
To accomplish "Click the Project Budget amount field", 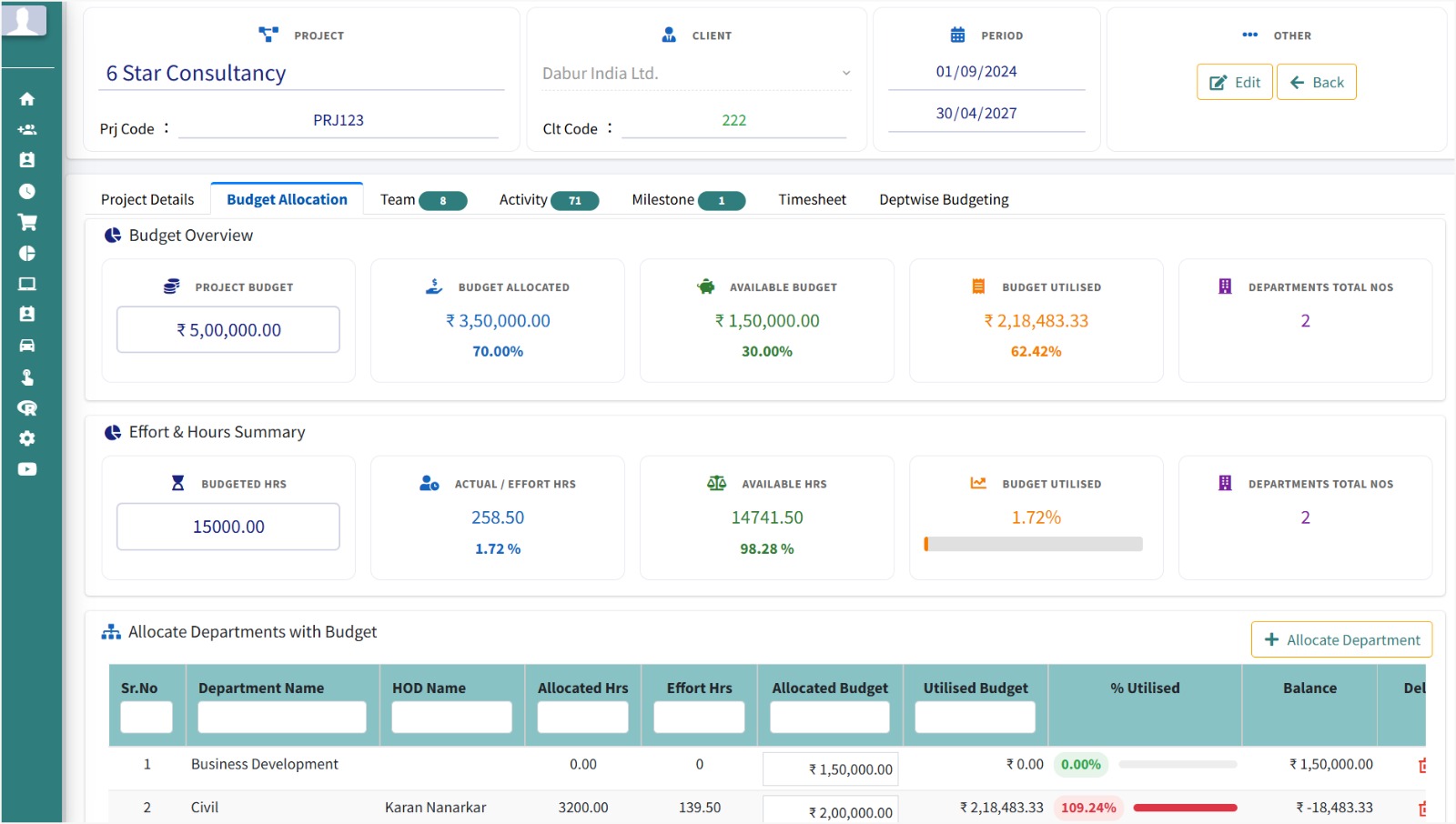I will 228,329.
